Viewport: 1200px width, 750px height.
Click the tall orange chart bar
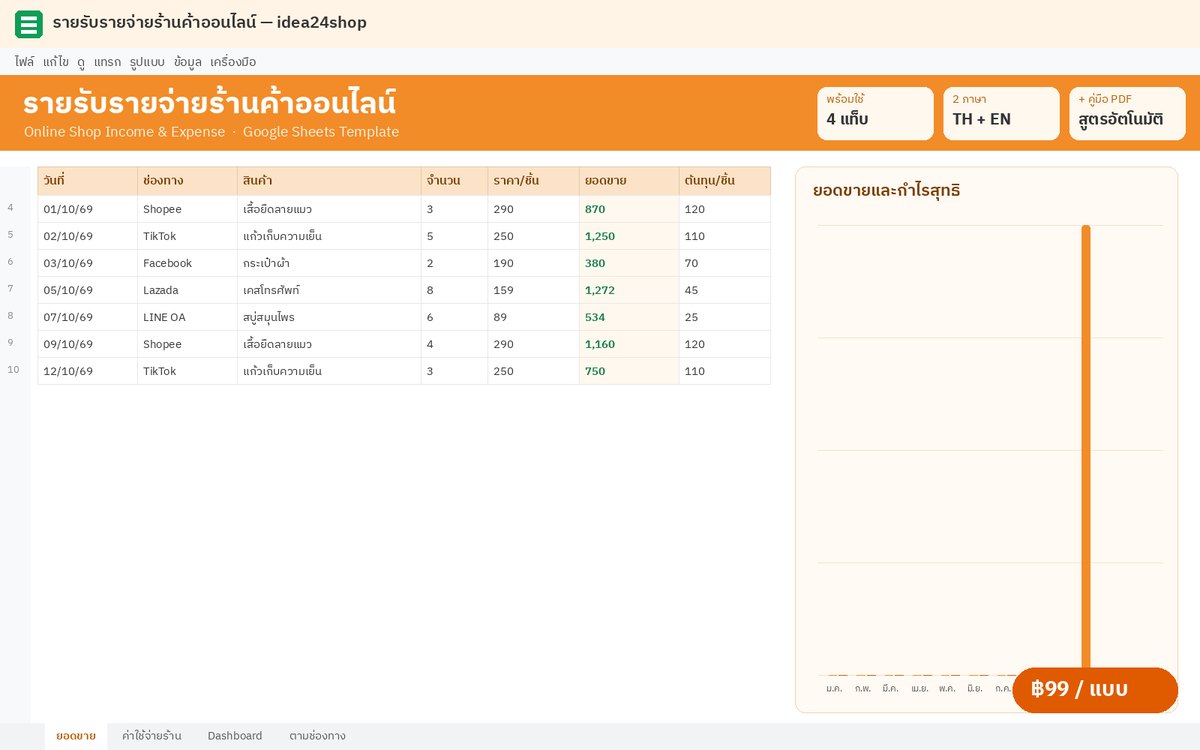[1086, 448]
